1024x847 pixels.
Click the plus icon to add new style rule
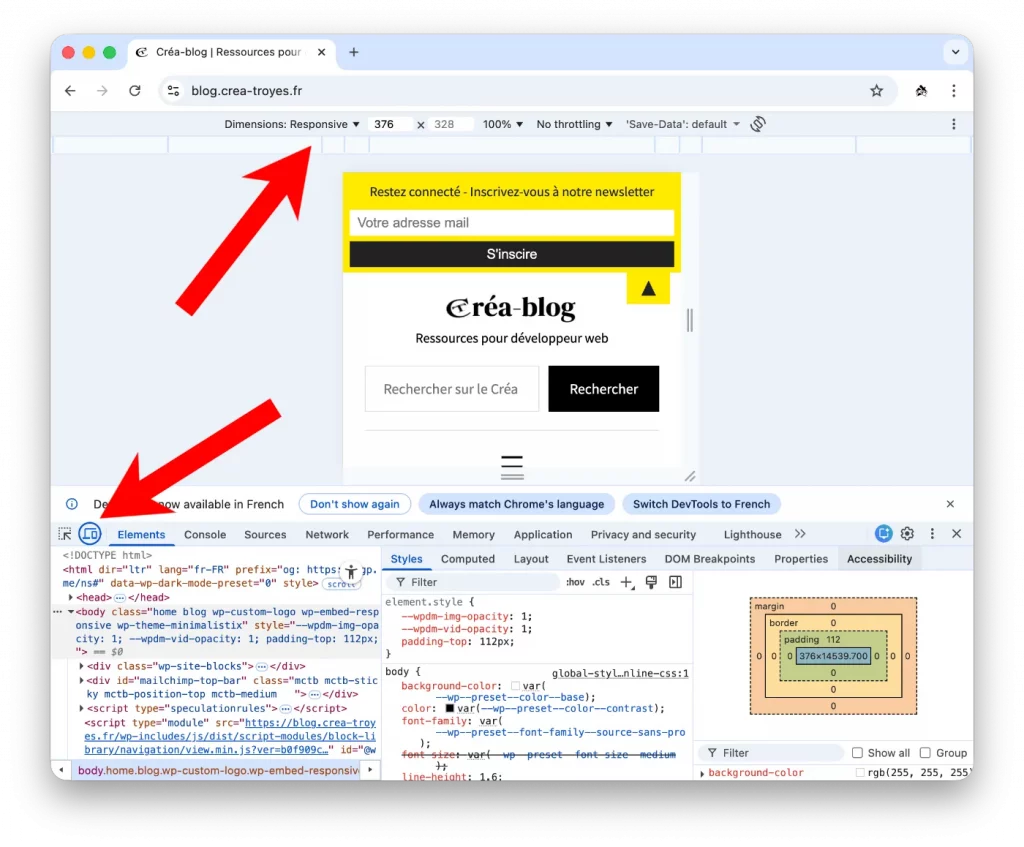625,582
